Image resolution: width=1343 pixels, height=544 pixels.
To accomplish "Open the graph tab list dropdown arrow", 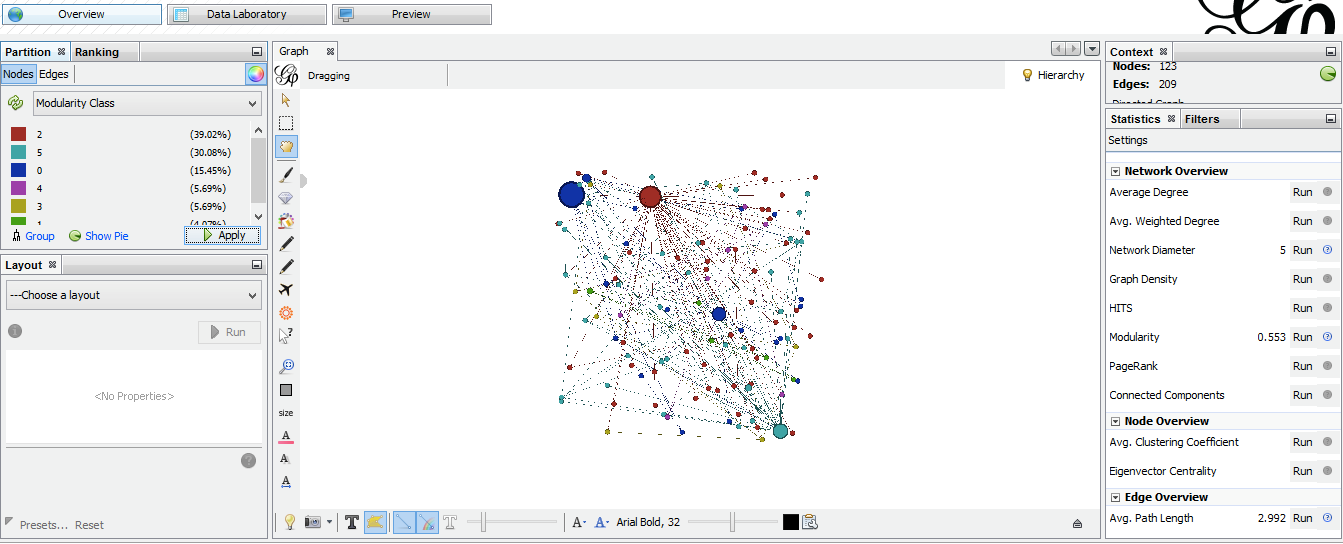I will (1091, 49).
